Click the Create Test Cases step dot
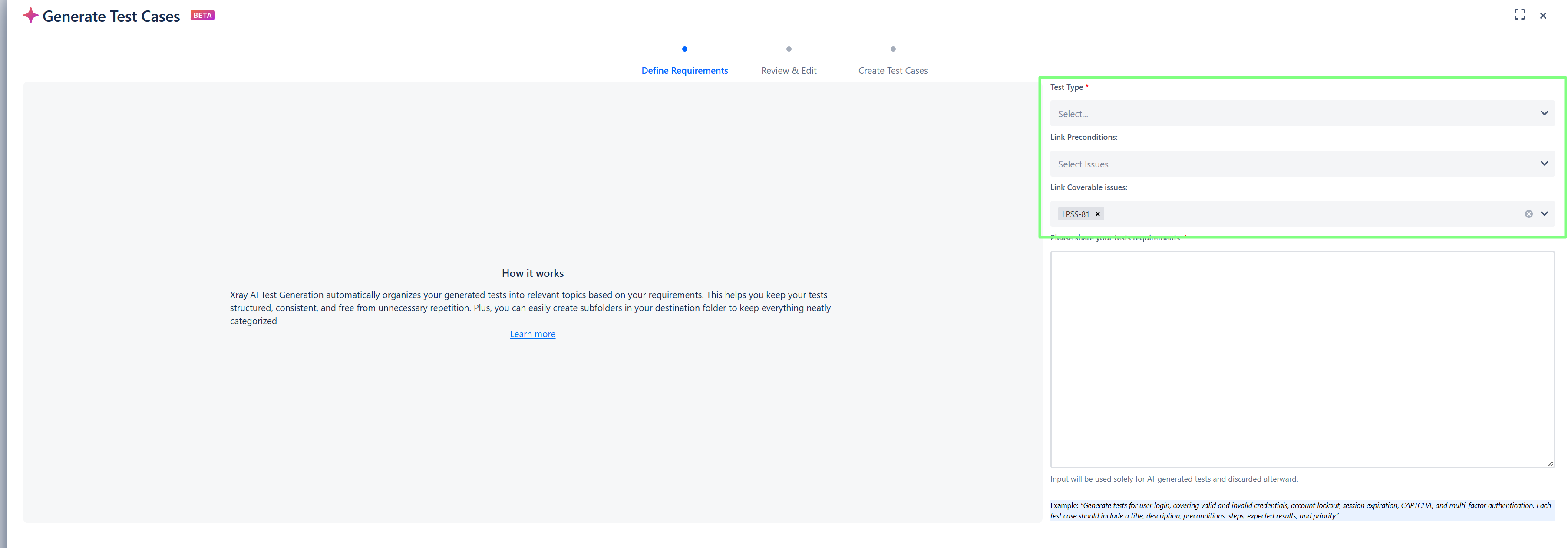Screen dimensions: 1568x548 pyautogui.click(x=892, y=49)
